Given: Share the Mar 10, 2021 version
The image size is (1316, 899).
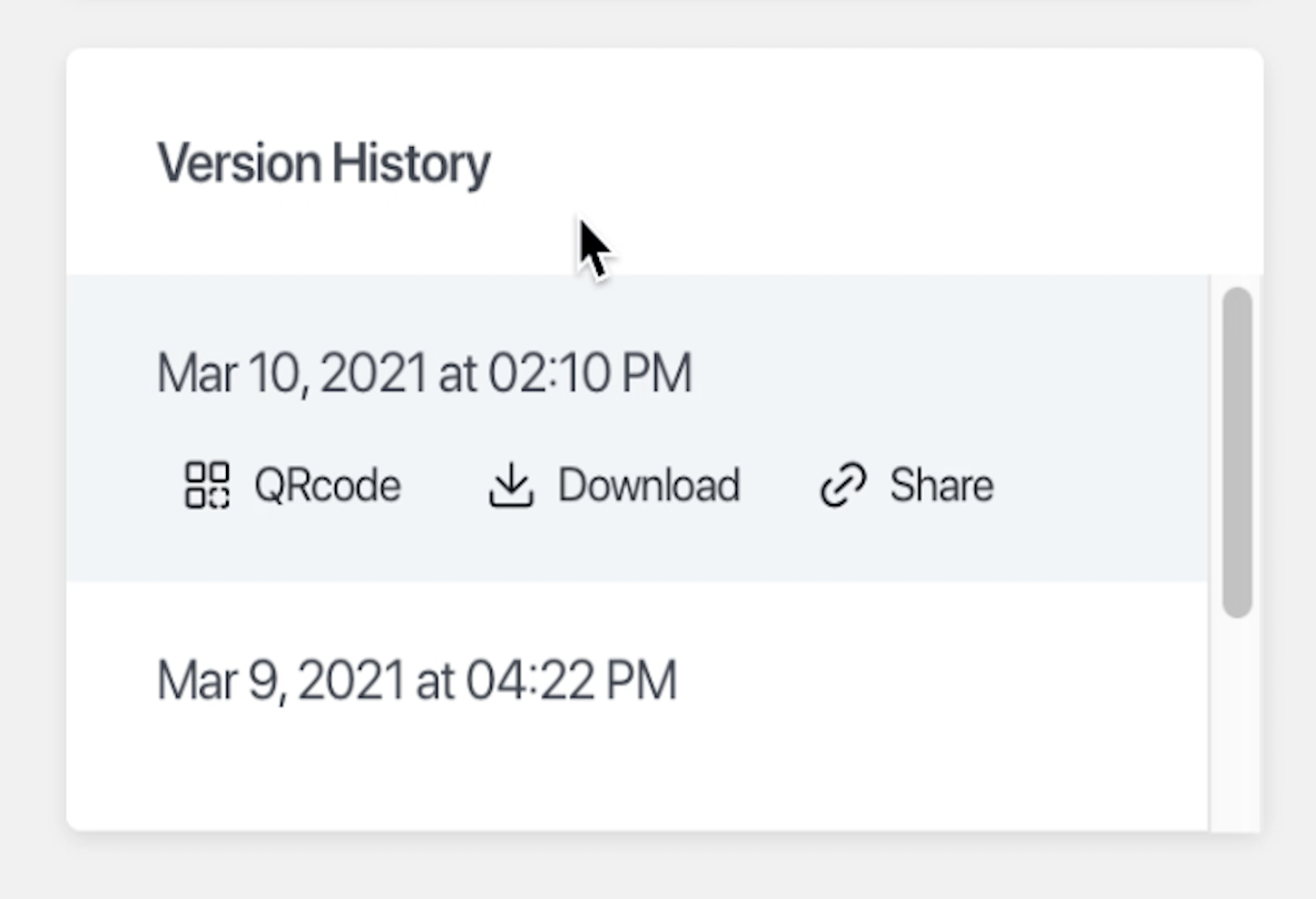Looking at the screenshot, I should [907, 485].
